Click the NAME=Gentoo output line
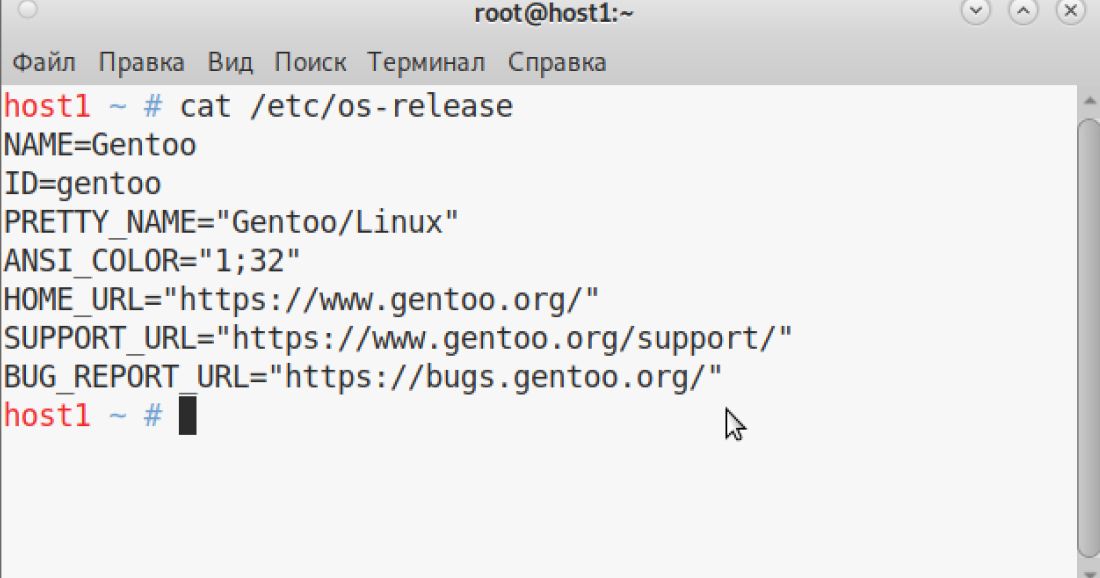The image size is (1100, 578). (100, 145)
